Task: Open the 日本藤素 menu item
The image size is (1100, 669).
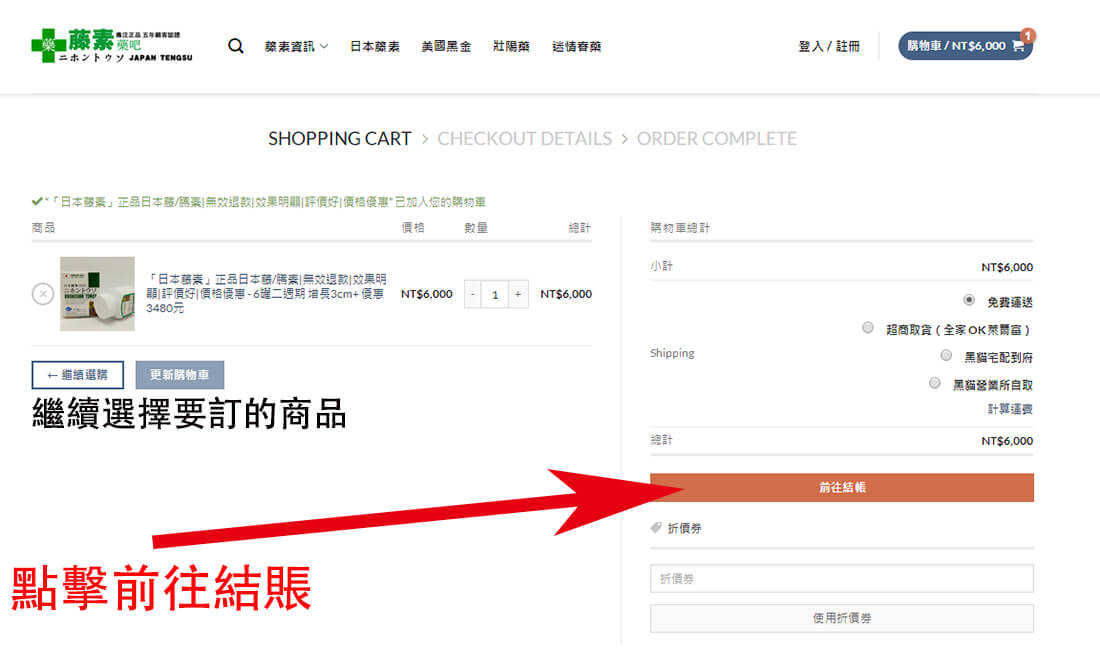Action: coord(375,46)
